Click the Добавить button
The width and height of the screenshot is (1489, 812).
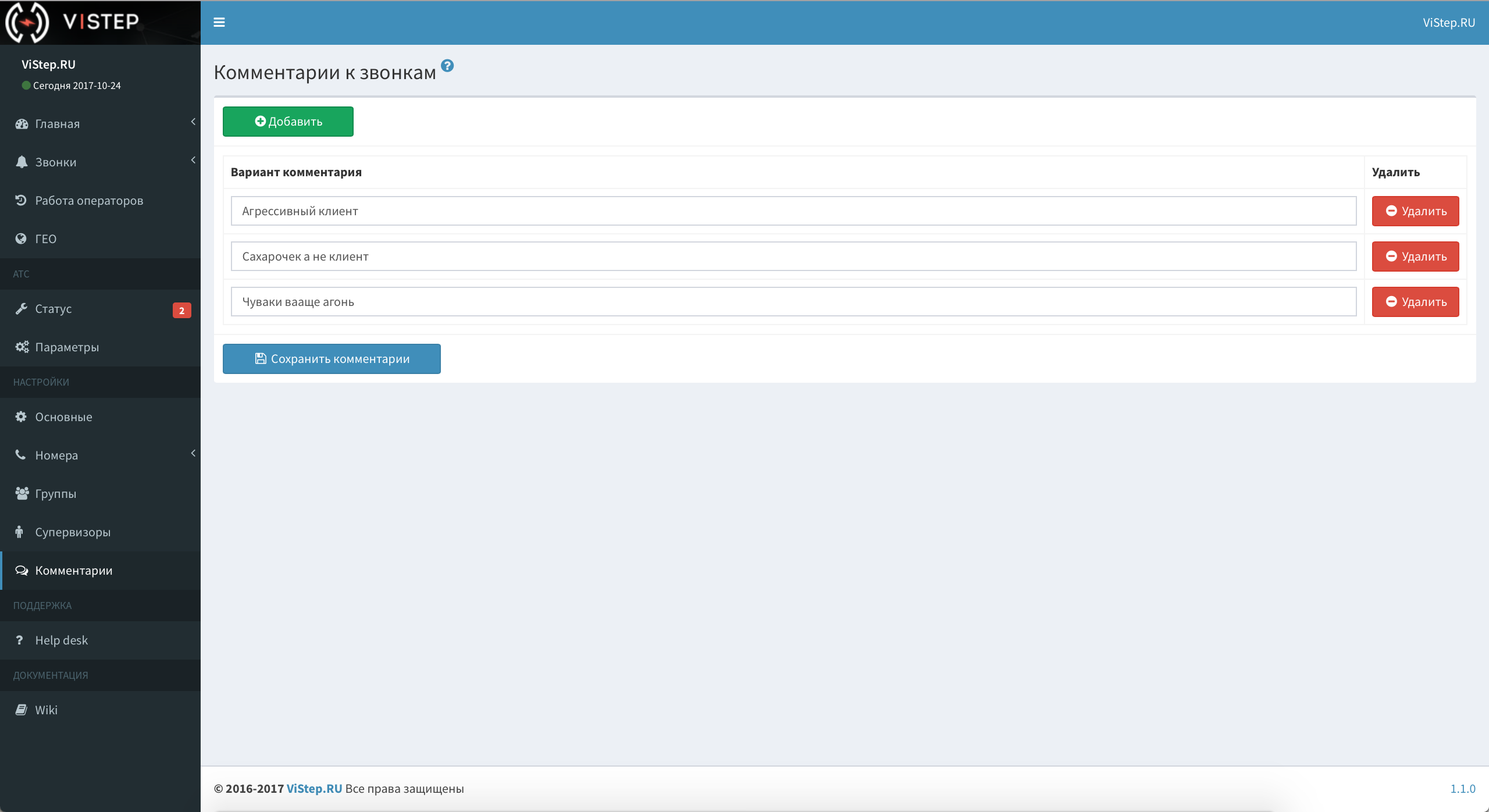point(287,122)
